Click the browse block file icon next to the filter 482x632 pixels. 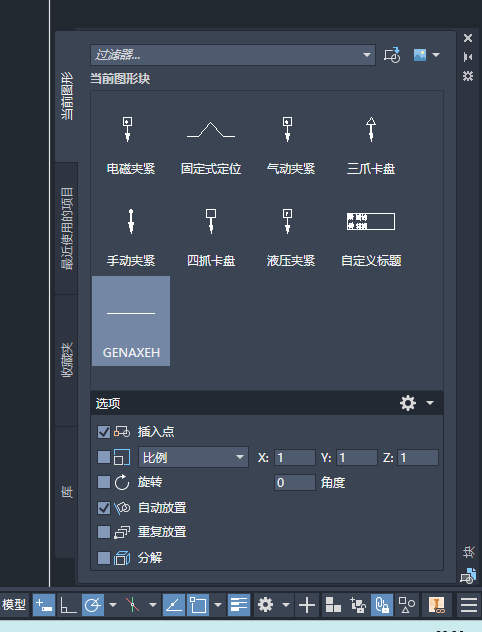coord(392,55)
